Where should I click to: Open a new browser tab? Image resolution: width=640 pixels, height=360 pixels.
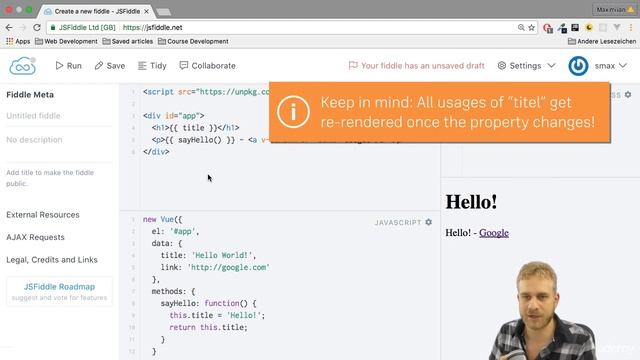pos(164,12)
